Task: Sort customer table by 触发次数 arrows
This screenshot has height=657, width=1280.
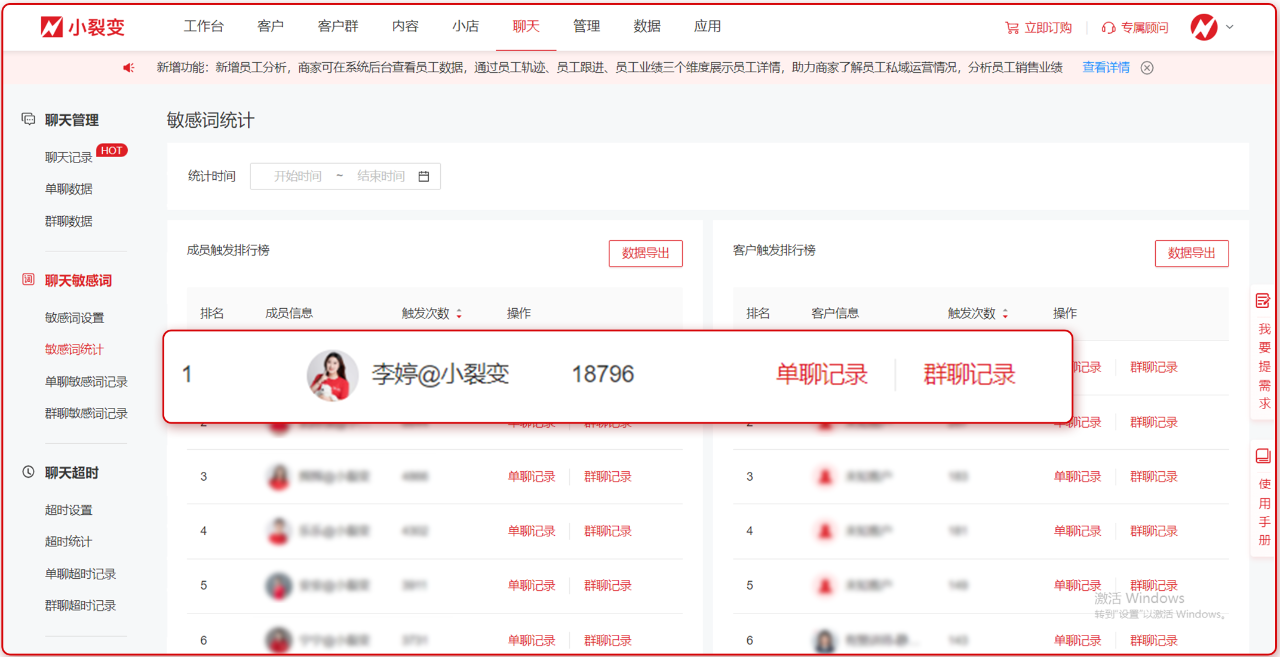Action: coord(1005,314)
